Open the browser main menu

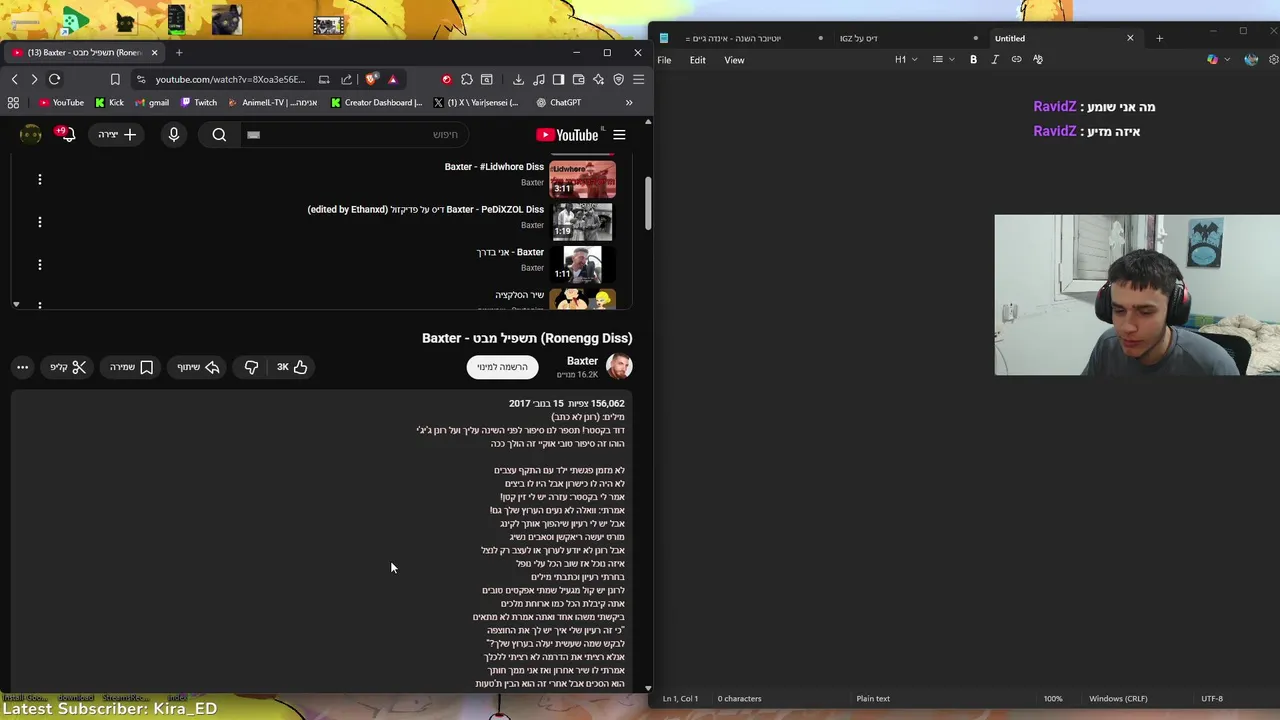tap(639, 79)
